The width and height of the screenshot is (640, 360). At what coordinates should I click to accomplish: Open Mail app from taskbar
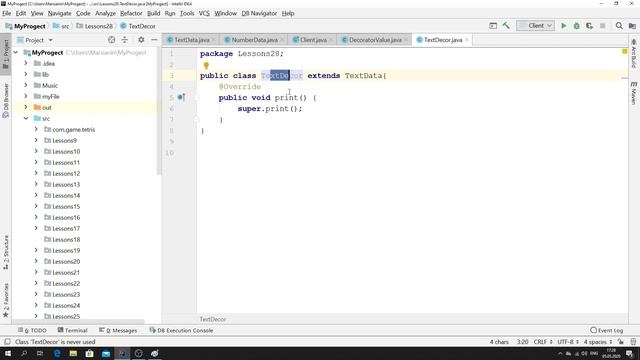click(106, 353)
